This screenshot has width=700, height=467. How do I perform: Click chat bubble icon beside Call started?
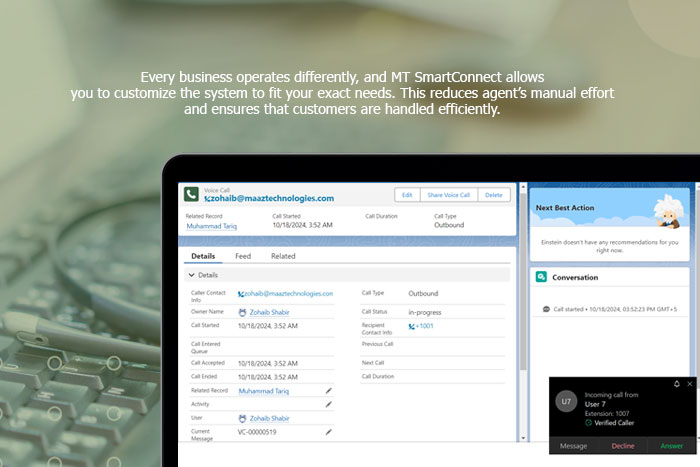[x=546, y=309]
